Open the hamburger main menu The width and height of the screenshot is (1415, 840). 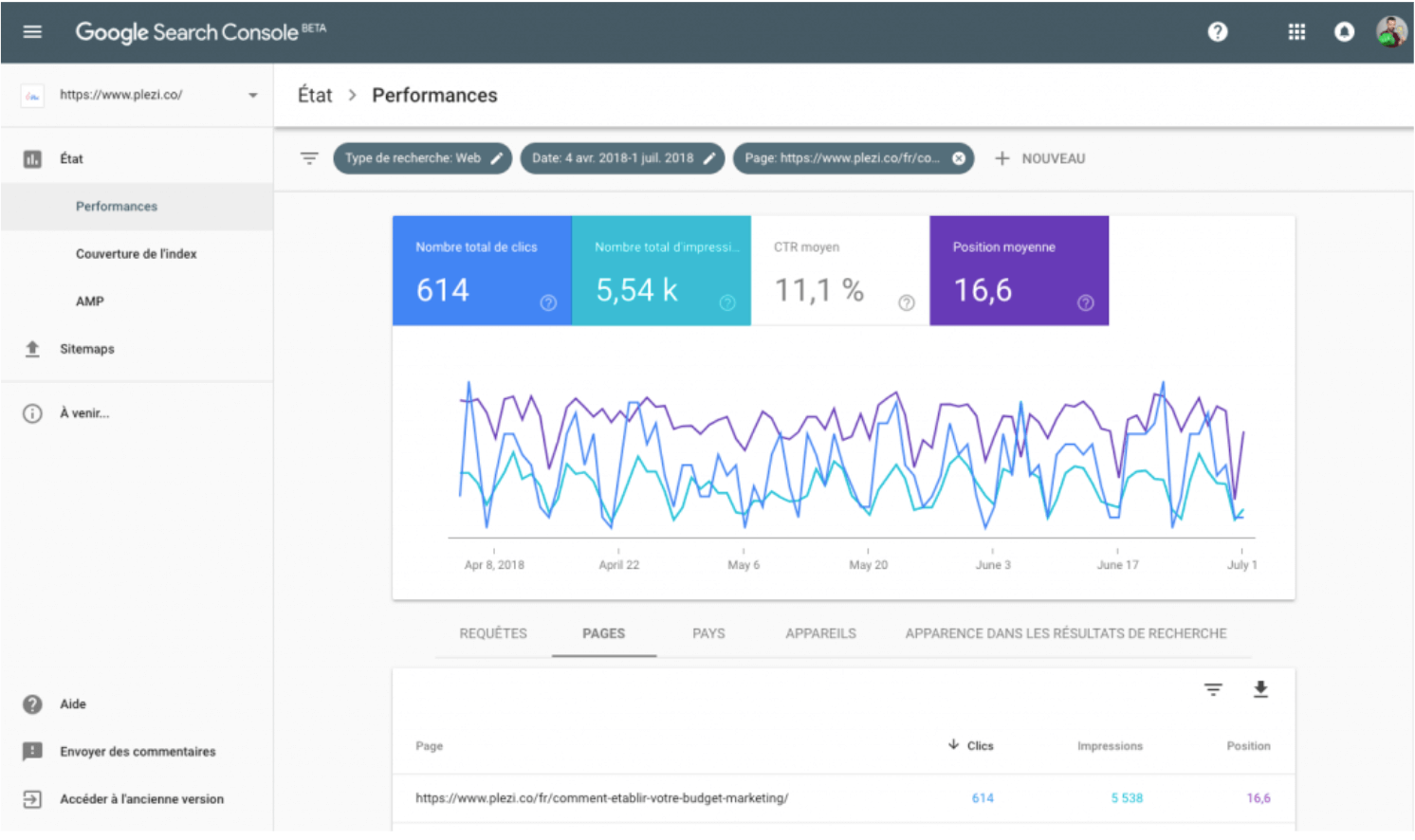pos(32,31)
